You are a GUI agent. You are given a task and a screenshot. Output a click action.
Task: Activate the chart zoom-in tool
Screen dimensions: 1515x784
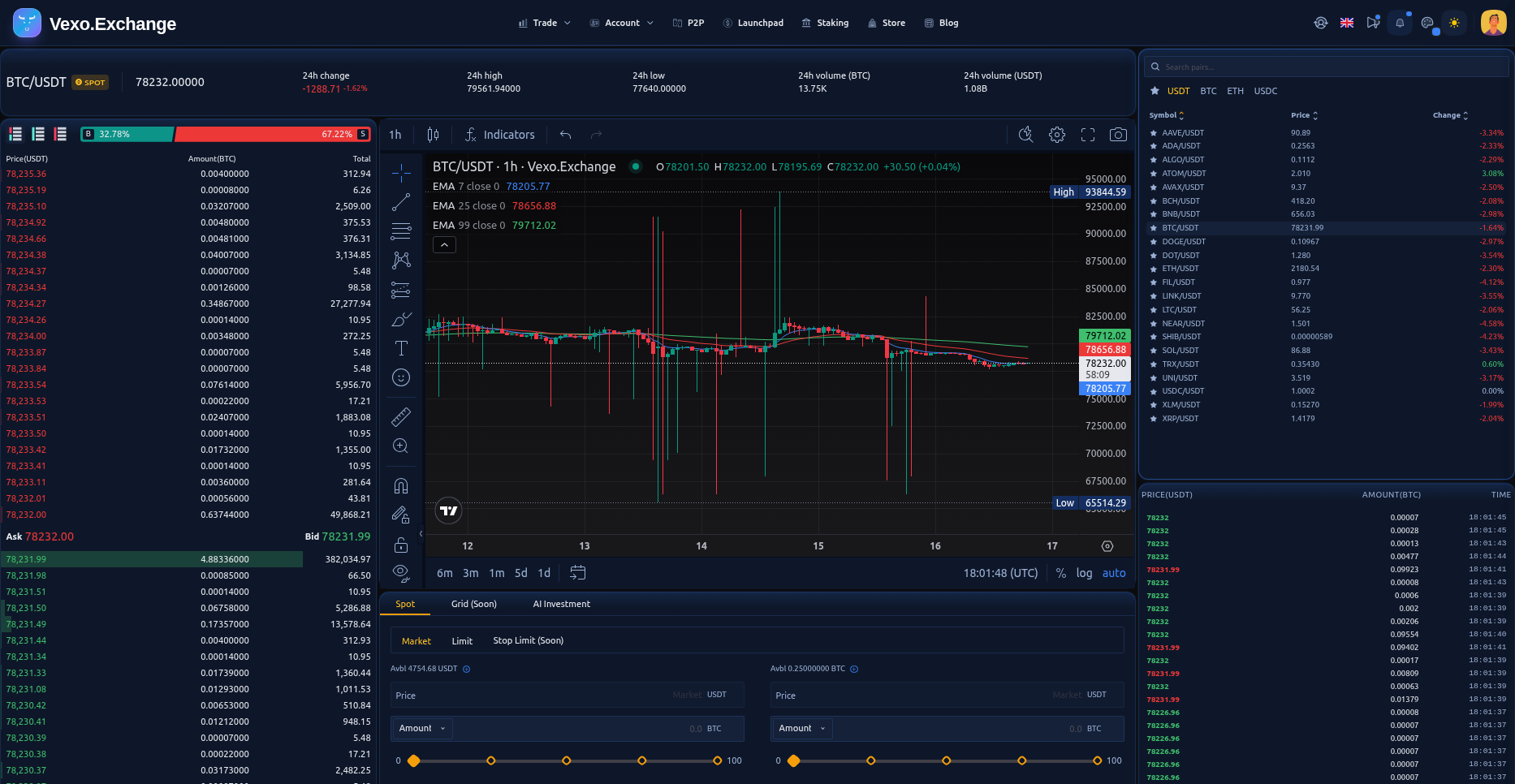click(401, 446)
